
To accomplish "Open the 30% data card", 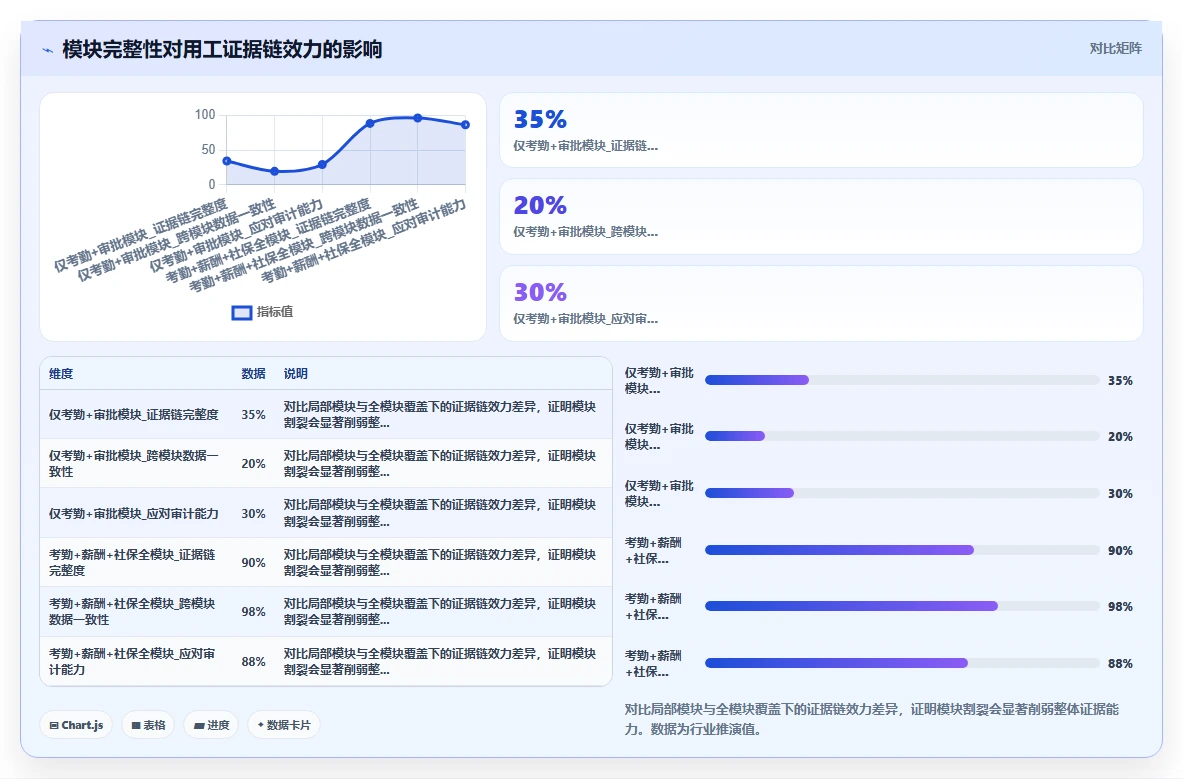I will [x=821, y=303].
